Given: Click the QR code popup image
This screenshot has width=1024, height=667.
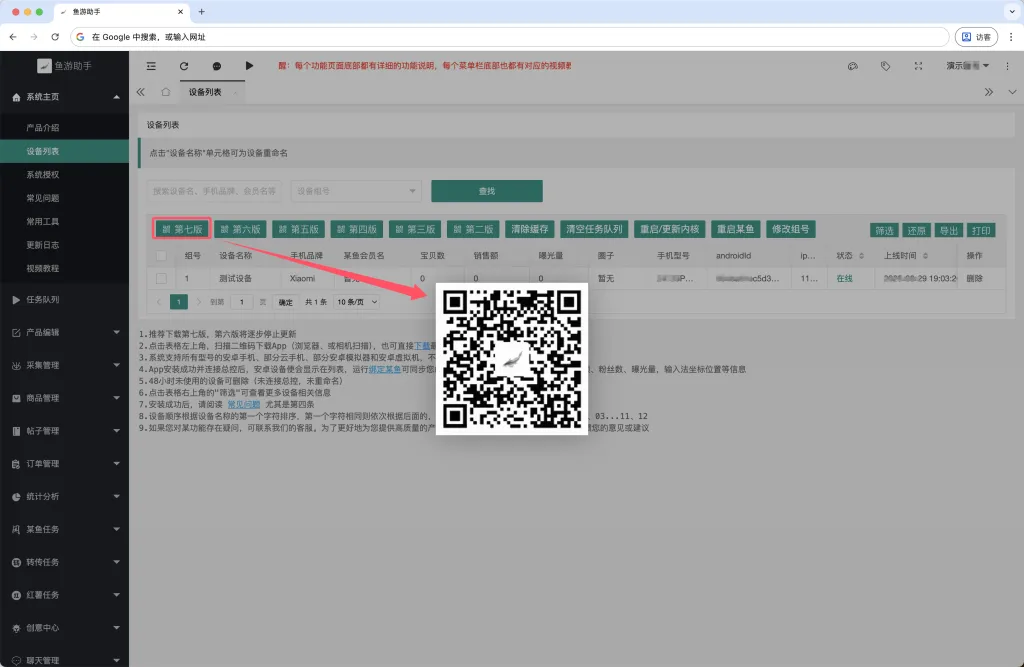Looking at the screenshot, I should tap(512, 359).
